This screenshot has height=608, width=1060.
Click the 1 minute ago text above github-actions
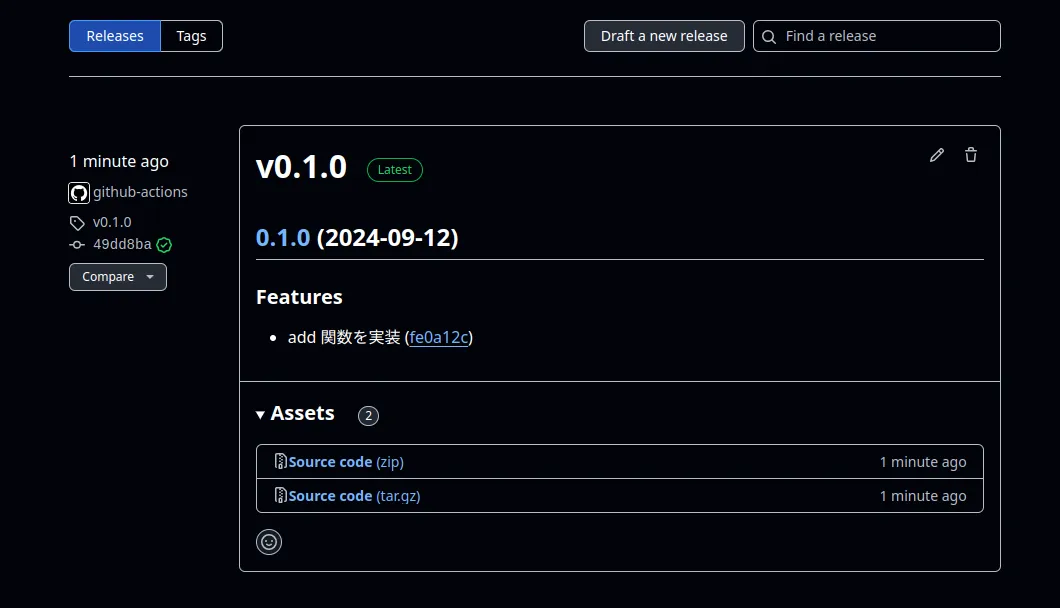pyautogui.click(x=119, y=162)
